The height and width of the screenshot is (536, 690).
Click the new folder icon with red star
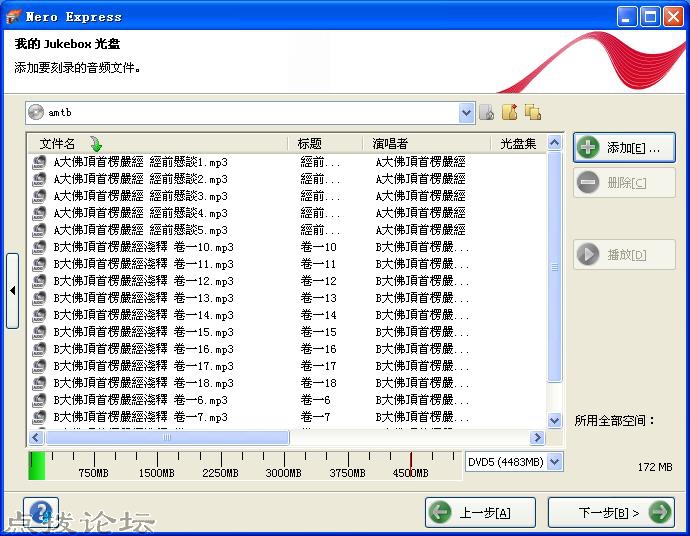click(510, 113)
